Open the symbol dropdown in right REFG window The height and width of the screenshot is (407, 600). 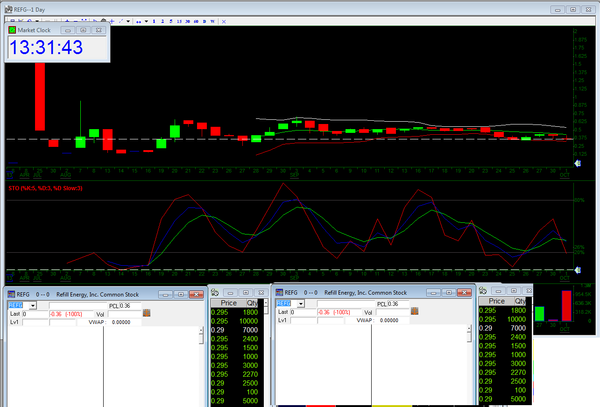click(302, 304)
